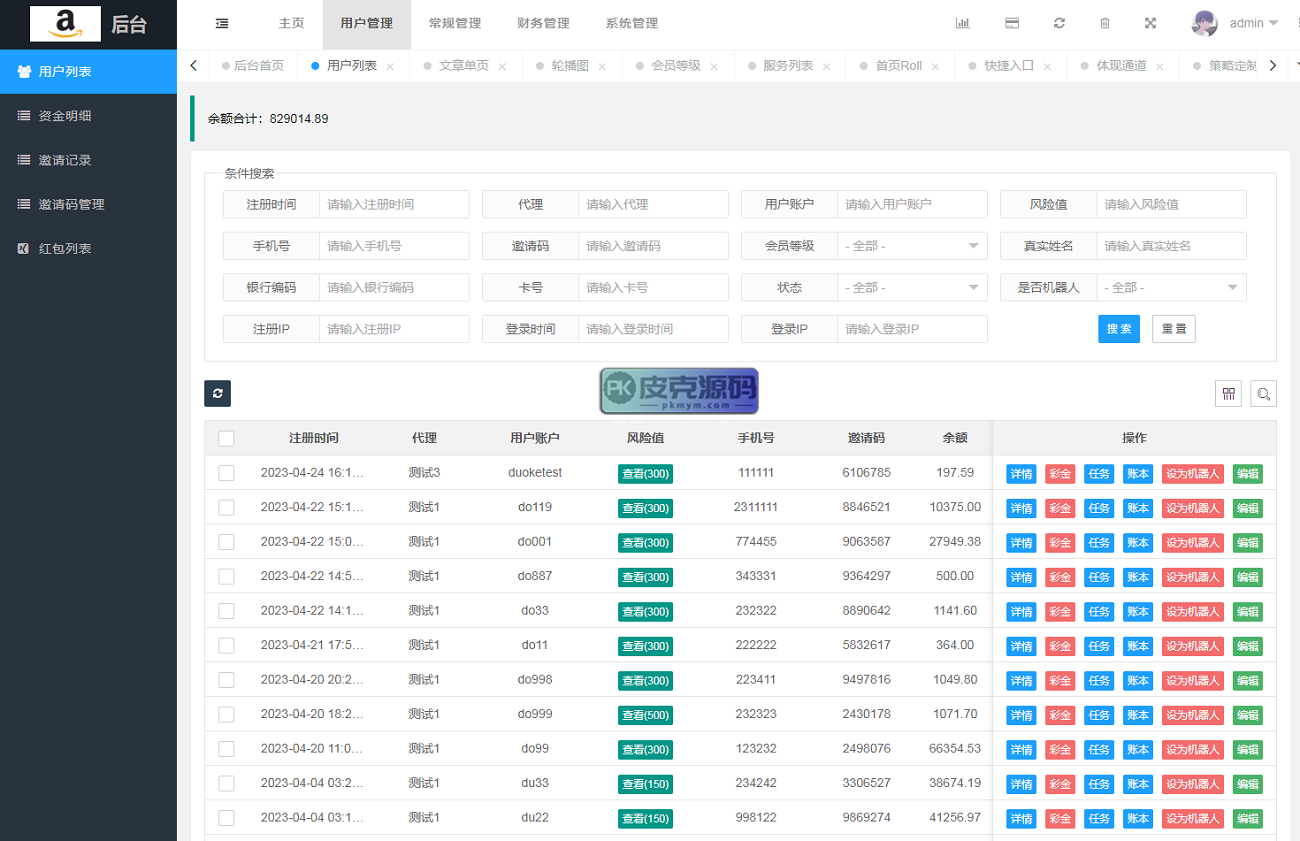The width and height of the screenshot is (1300, 841).
Task: Click the 用户账户 input field
Action: pos(912,204)
